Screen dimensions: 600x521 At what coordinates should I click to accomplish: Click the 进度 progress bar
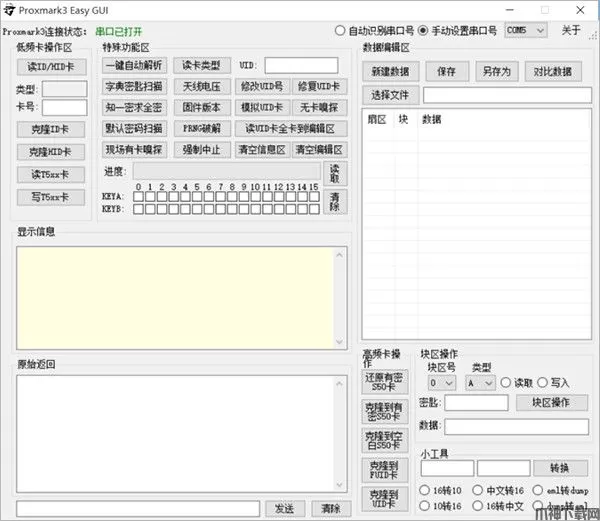(x=227, y=171)
